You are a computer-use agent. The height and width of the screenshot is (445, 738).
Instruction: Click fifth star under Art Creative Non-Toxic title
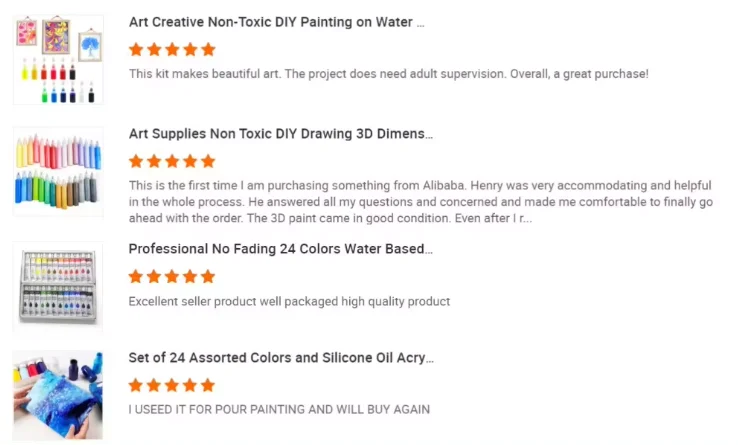click(x=208, y=49)
